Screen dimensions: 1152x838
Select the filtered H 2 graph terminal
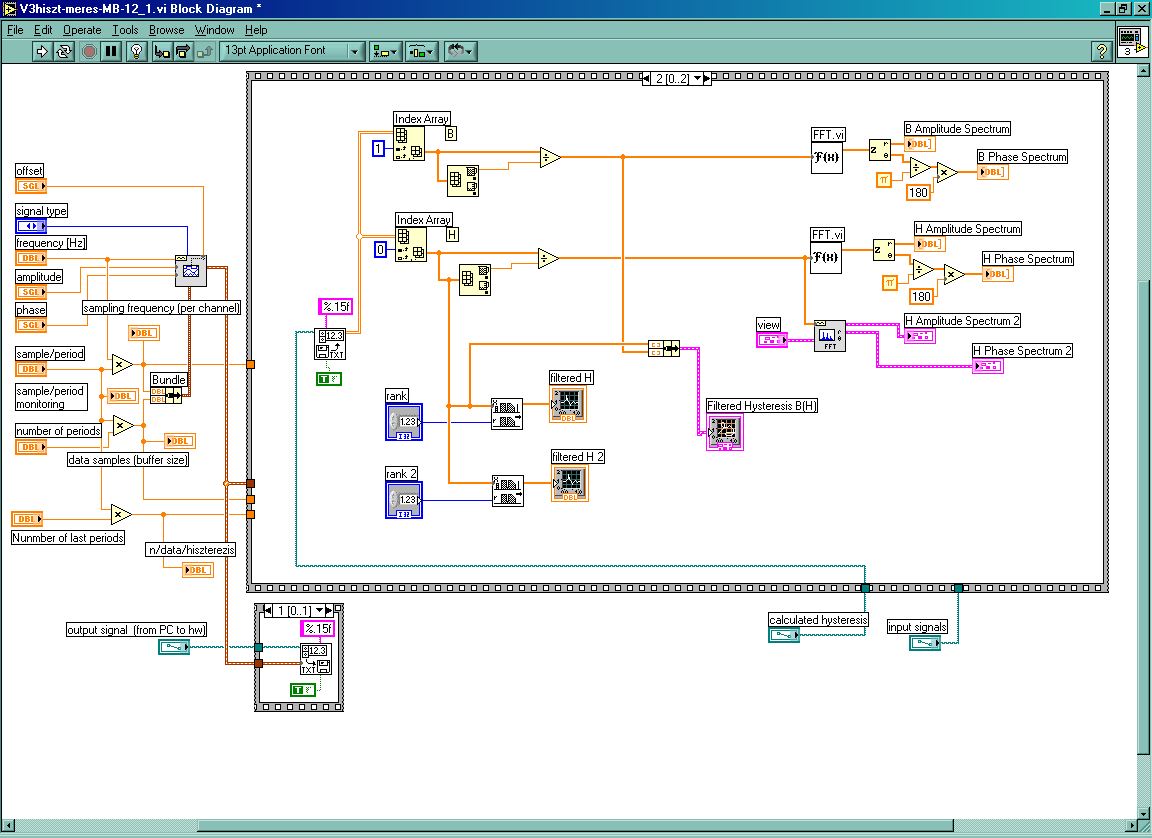(x=569, y=483)
